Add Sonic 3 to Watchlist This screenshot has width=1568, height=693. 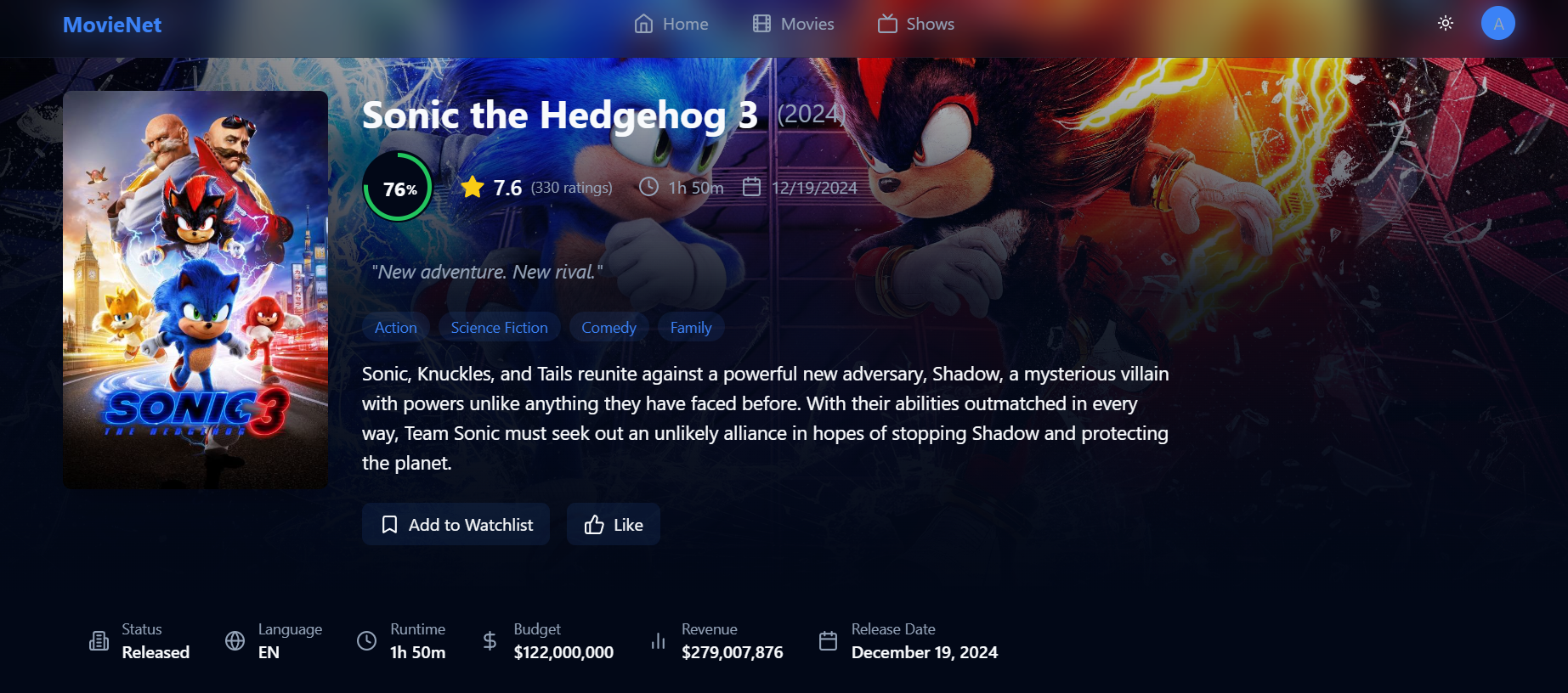tap(456, 525)
